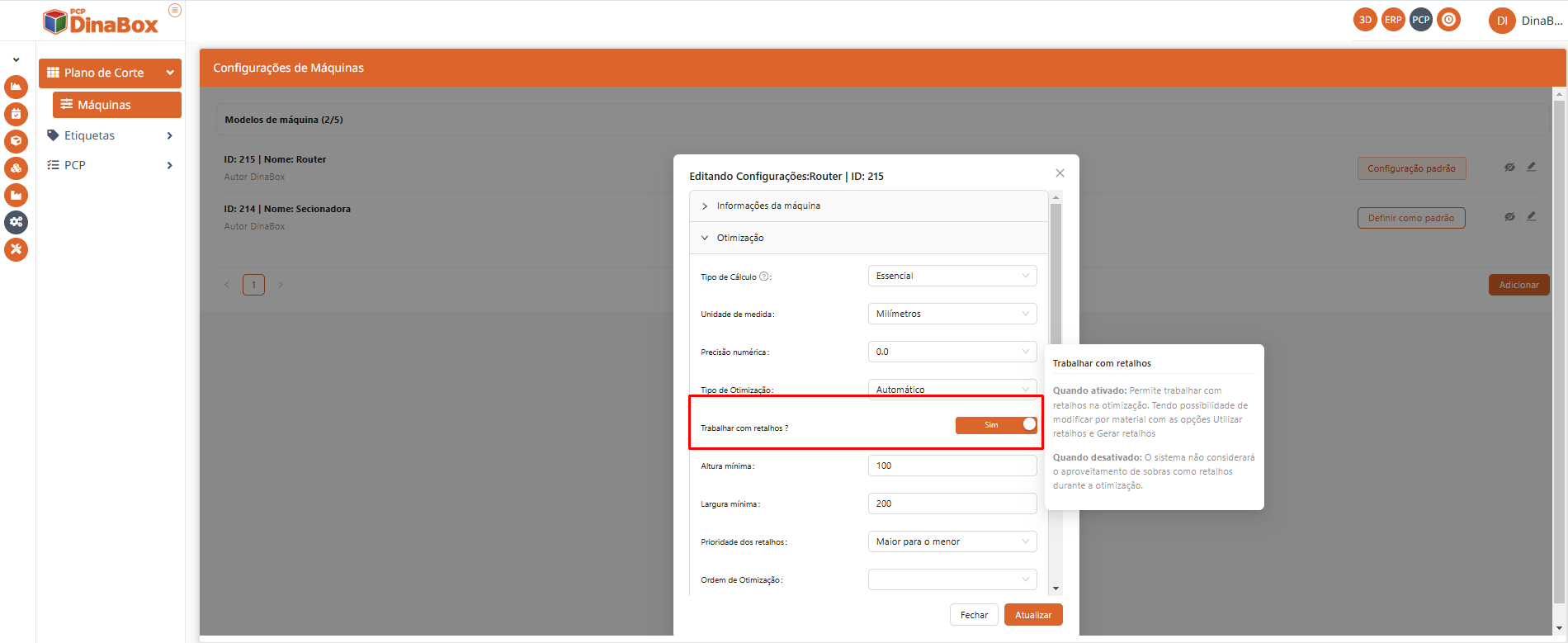Open Prioridade dos retalhos dropdown
Screen dimensions: 1568x643
click(952, 541)
